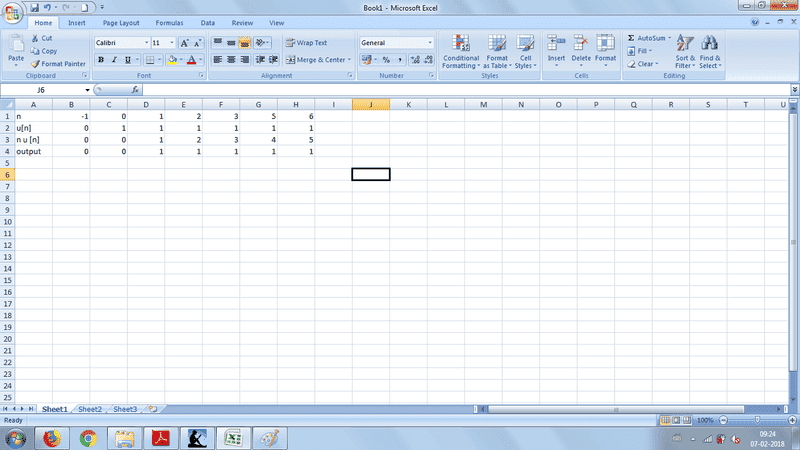Toggle Italic formatting
Viewport: 800px width, 450px height.
[114, 60]
